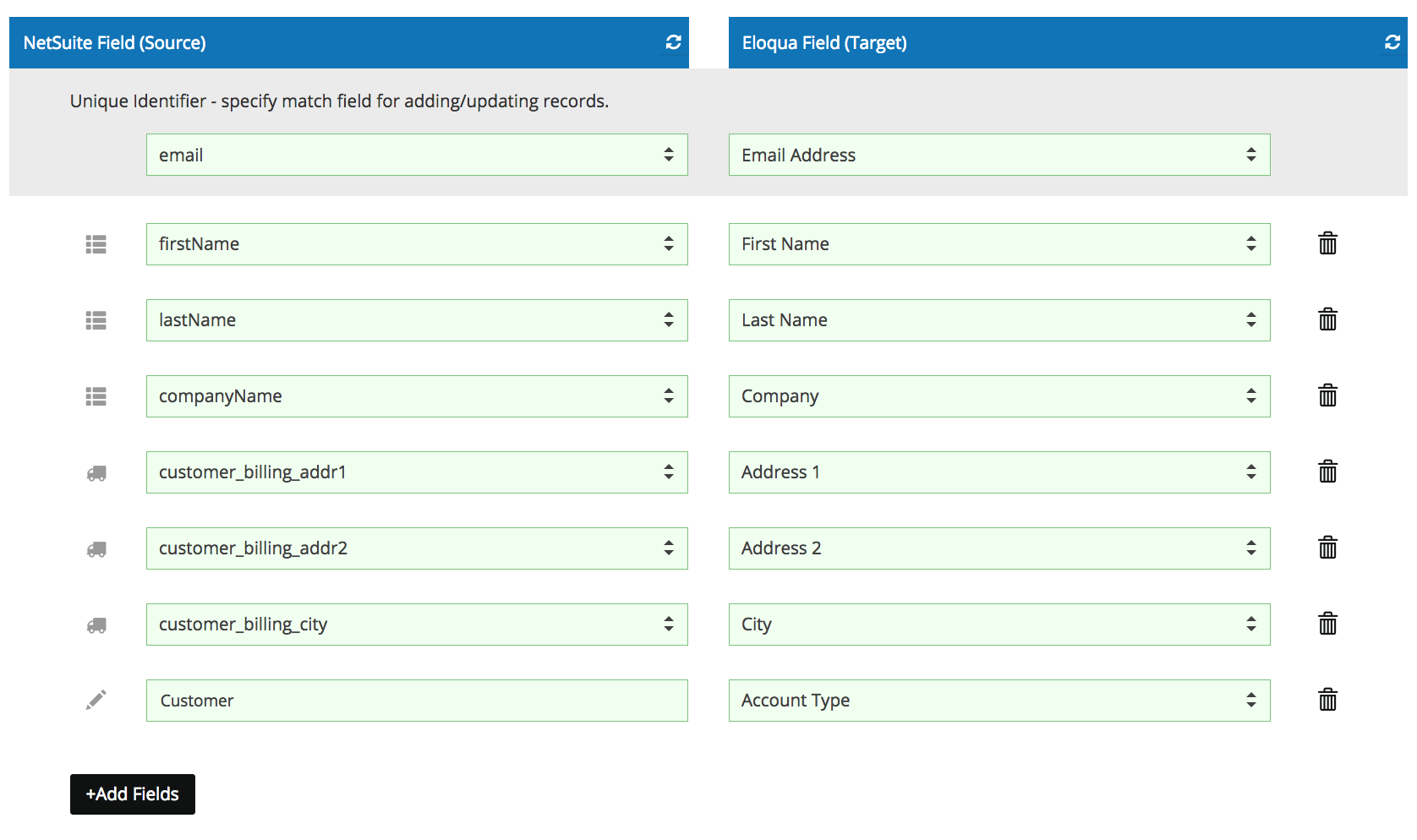1417x840 pixels.
Task: Click the Customer static value text field
Action: point(417,701)
